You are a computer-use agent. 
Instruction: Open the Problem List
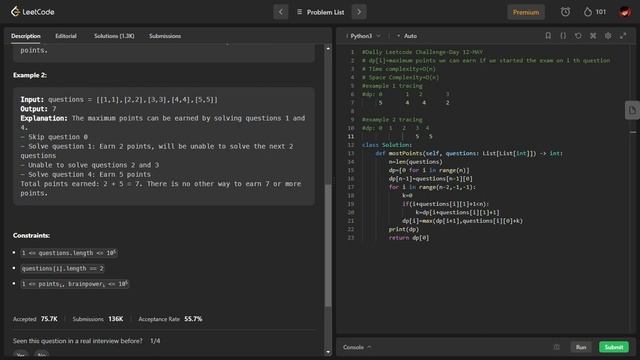coord(321,12)
